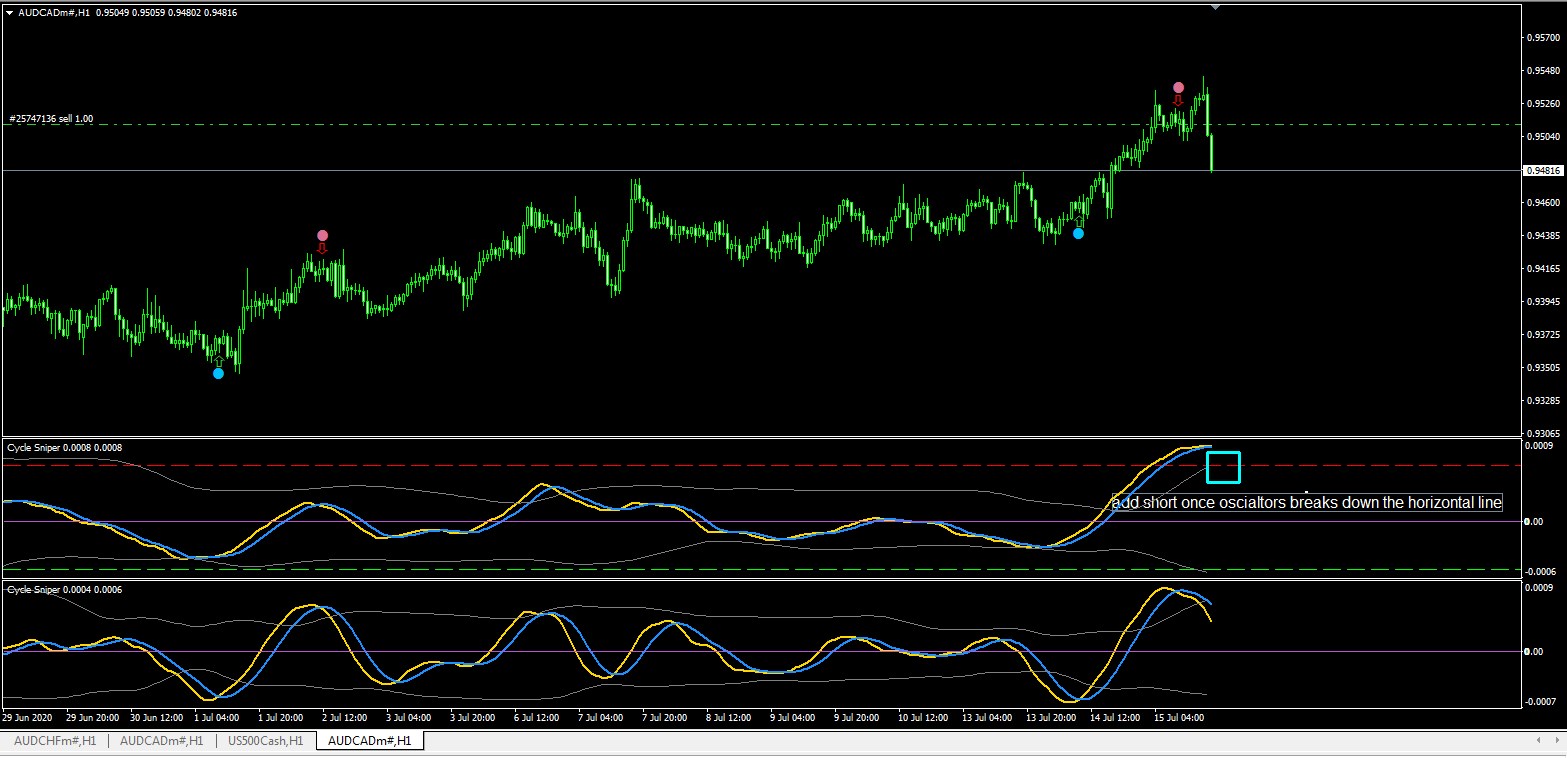Click the '9 Jul 04:00' time axis label
This screenshot has height=758, width=1567.
[792, 718]
